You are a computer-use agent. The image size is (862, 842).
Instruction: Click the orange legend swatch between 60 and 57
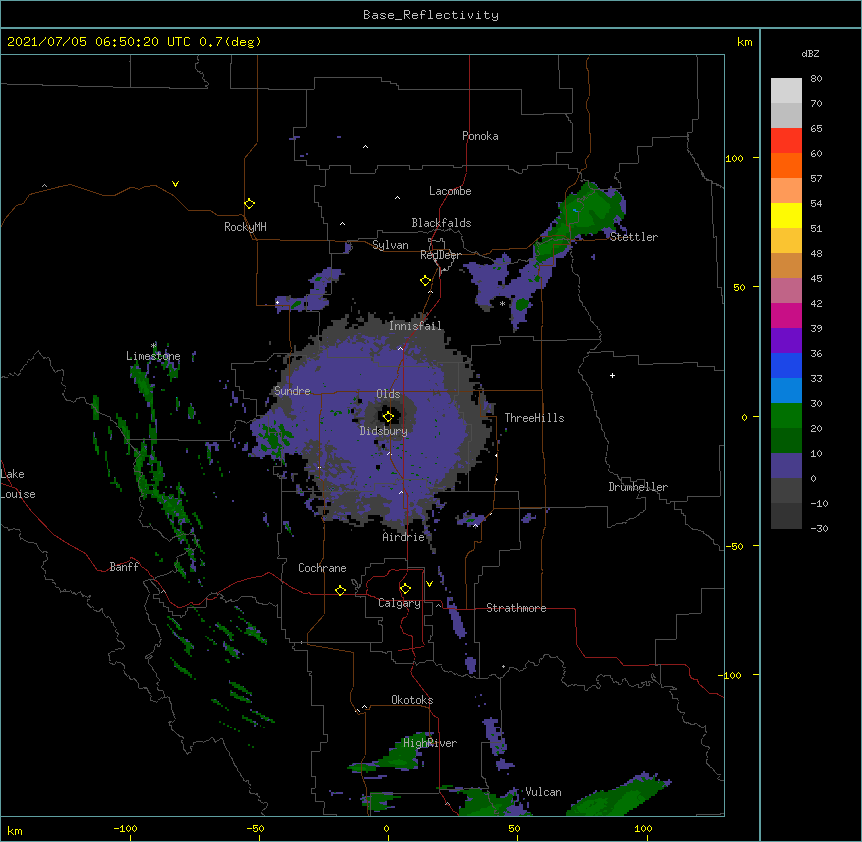pos(786,165)
